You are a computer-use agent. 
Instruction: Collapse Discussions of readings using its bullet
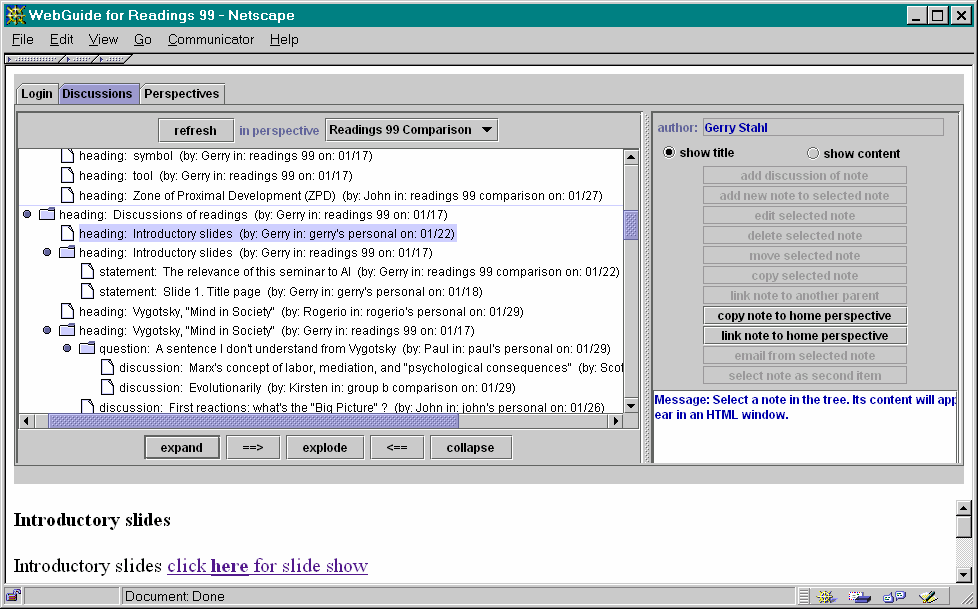point(27,215)
